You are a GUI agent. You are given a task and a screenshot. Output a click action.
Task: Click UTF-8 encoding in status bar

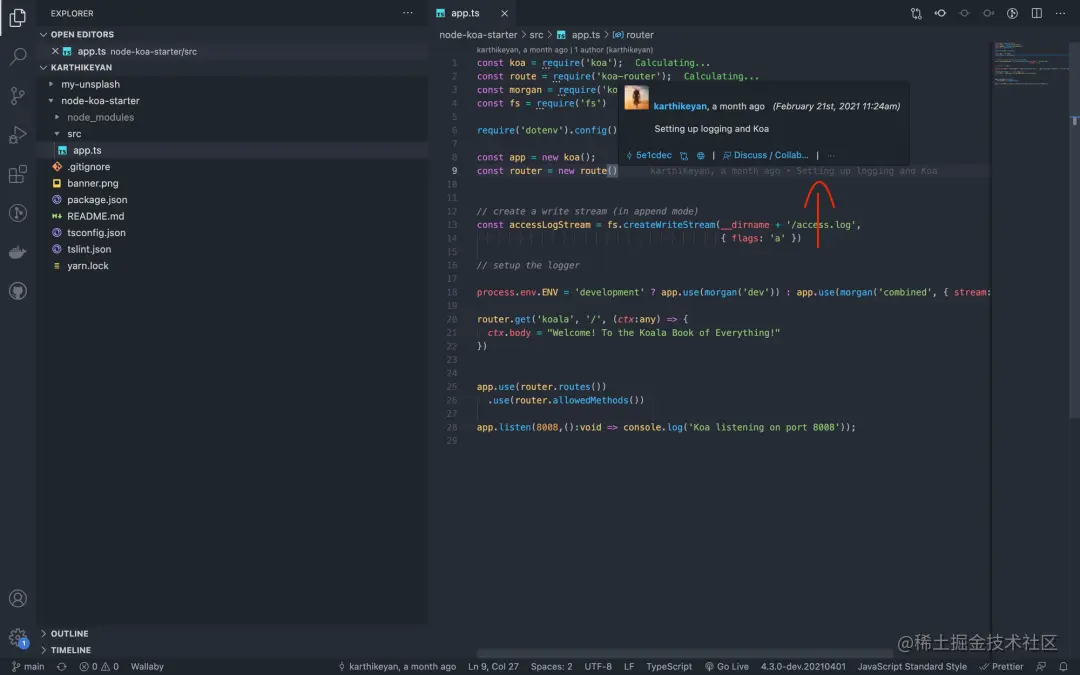click(x=598, y=666)
